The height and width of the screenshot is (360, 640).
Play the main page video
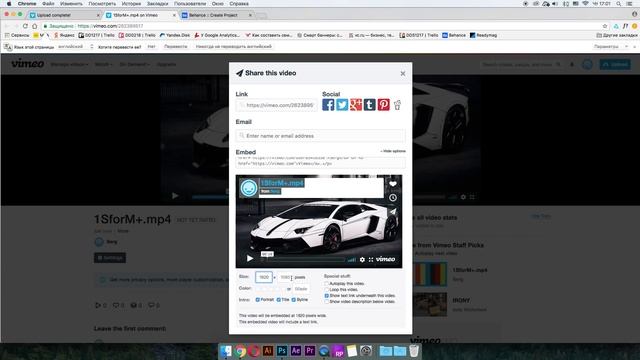pyautogui.click(x=175, y=196)
